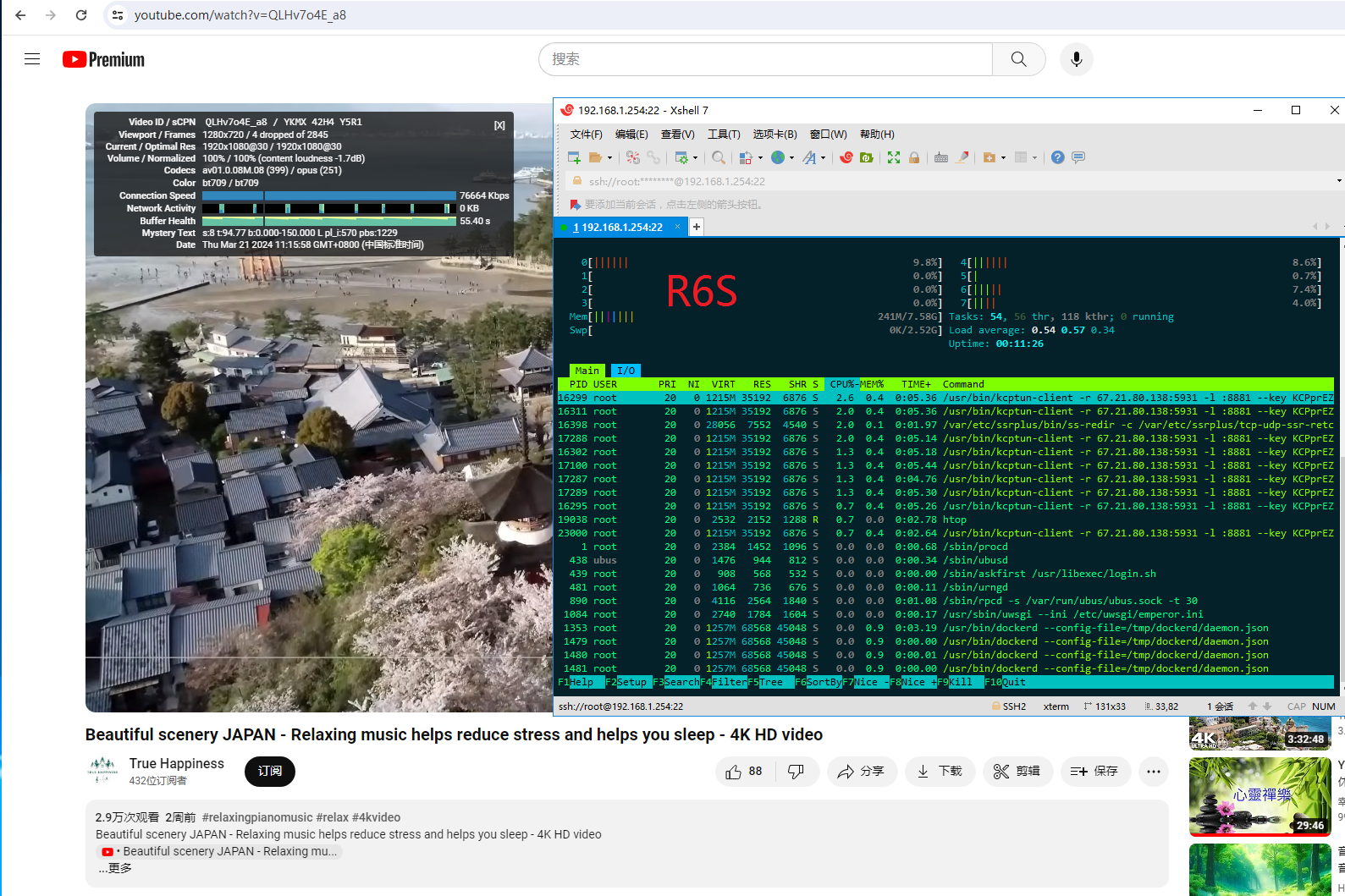Viewport: 1345px width, 896px height.
Task: Click the 分享 share button
Action: pyautogui.click(x=862, y=772)
